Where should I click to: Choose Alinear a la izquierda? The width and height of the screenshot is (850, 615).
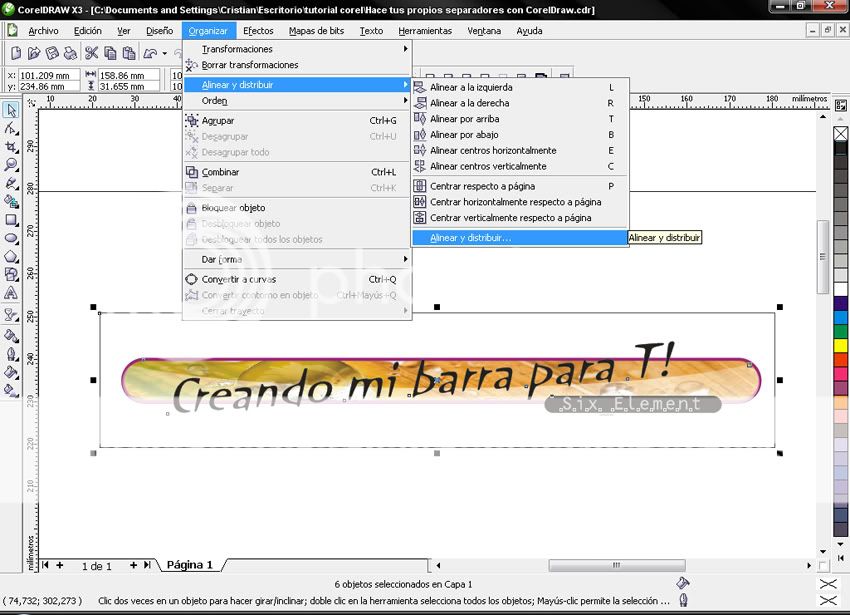pyautogui.click(x=520, y=87)
